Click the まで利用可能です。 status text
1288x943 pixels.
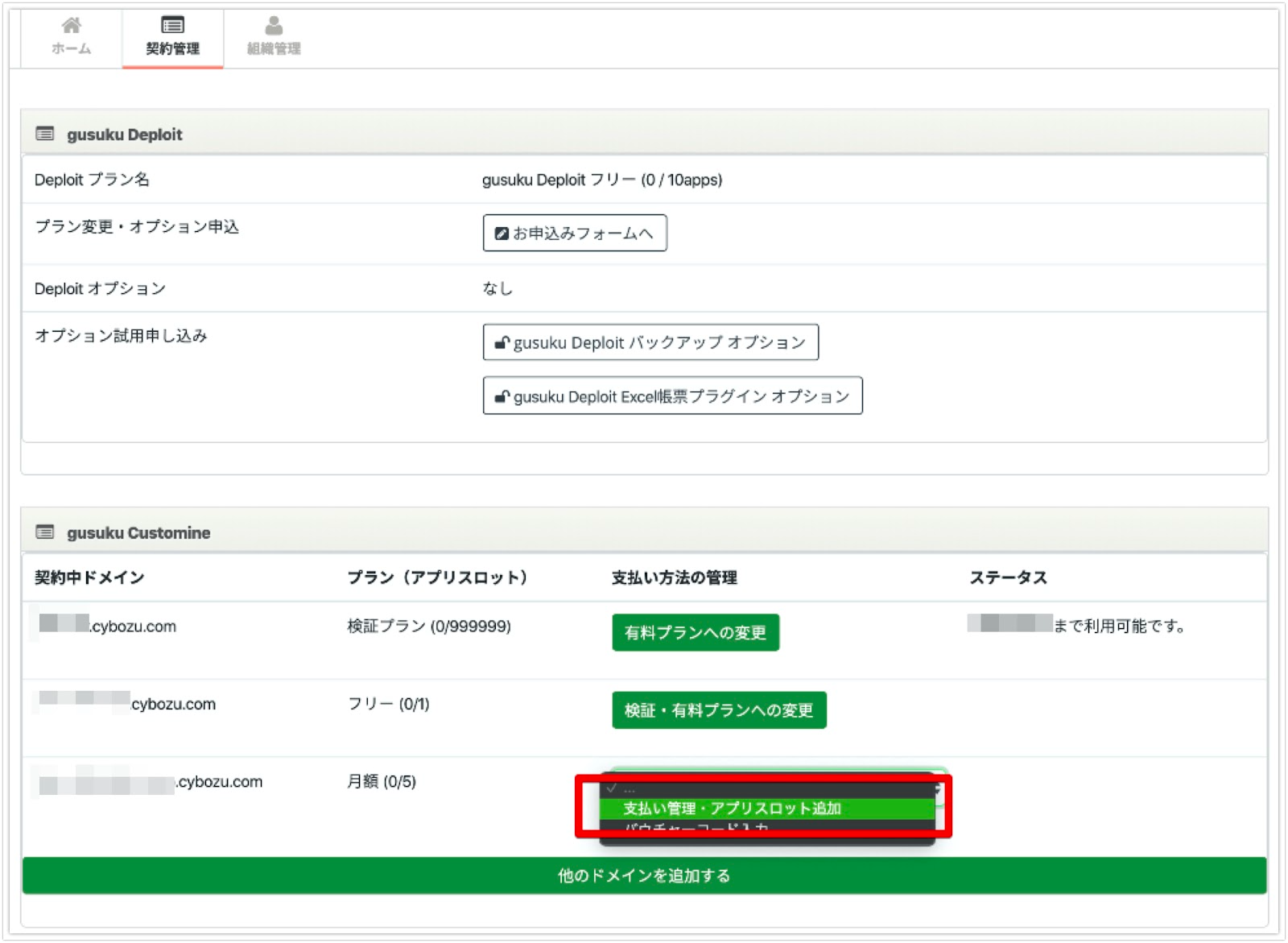point(1120,626)
